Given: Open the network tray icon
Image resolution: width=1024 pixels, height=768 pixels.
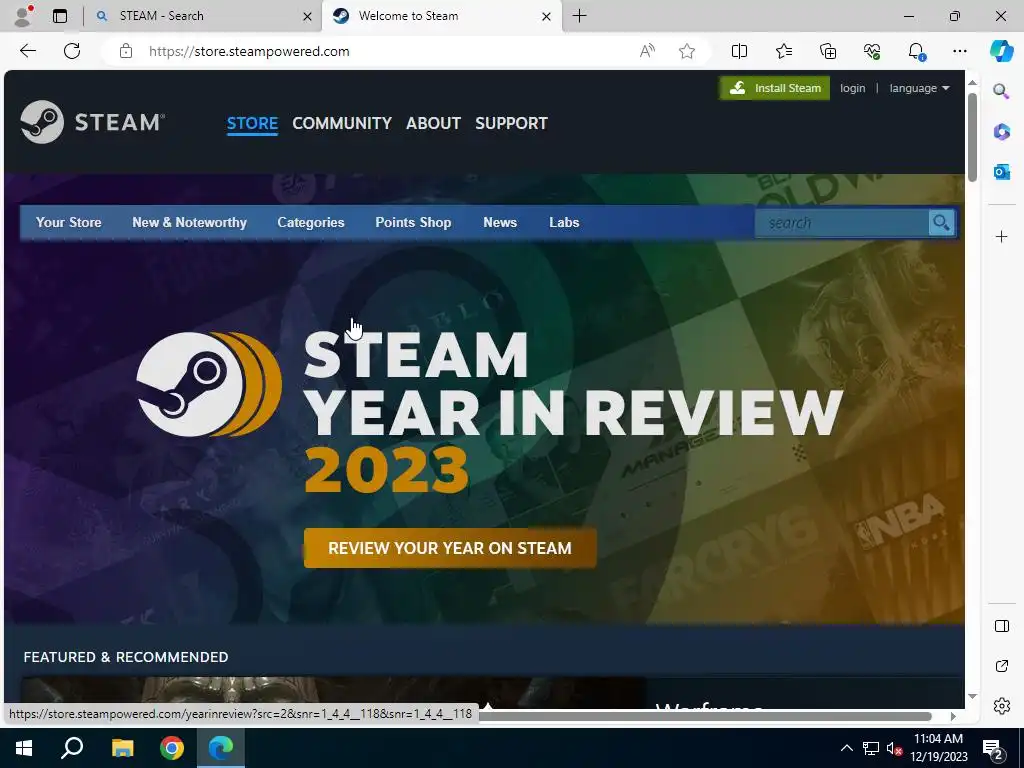Looking at the screenshot, I should click(x=870, y=748).
